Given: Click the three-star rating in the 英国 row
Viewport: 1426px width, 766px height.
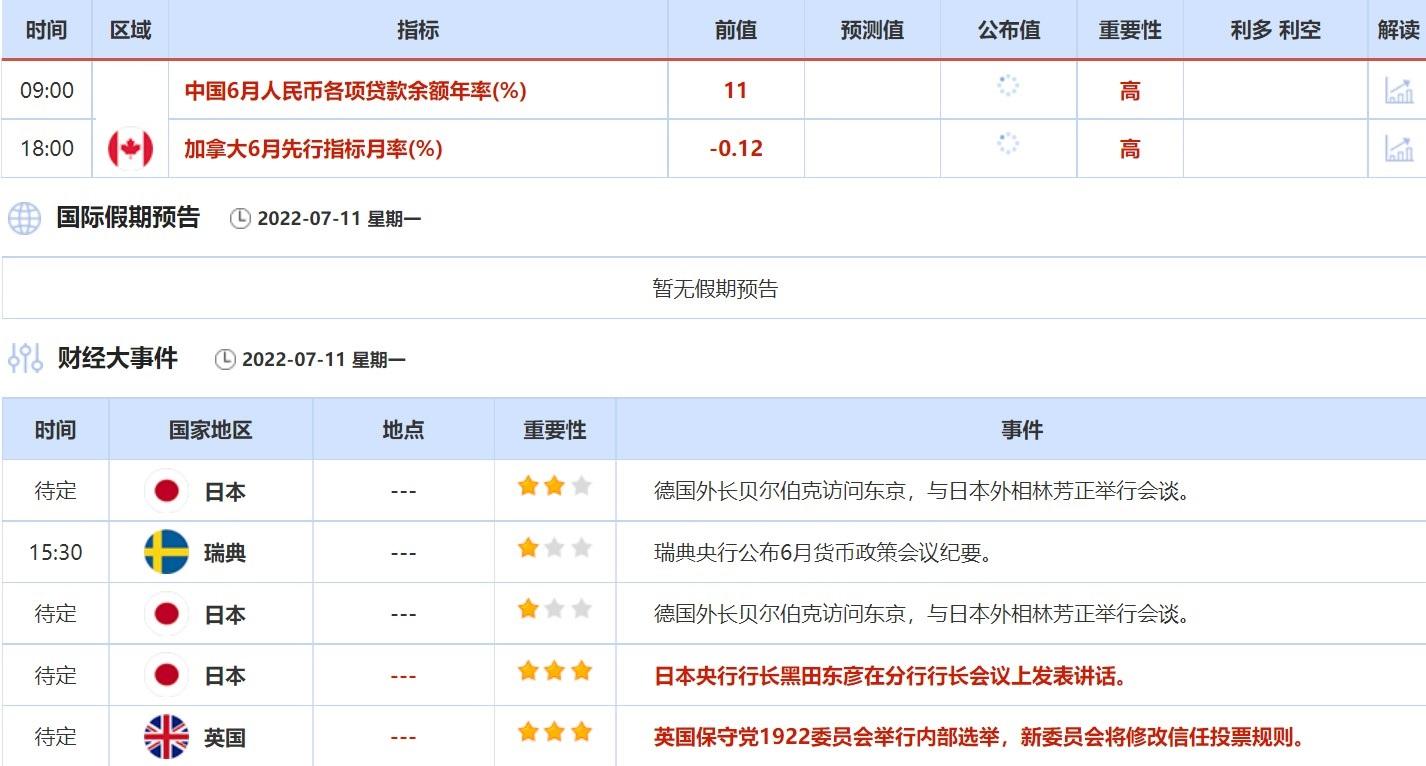Looking at the screenshot, I should point(554,733).
